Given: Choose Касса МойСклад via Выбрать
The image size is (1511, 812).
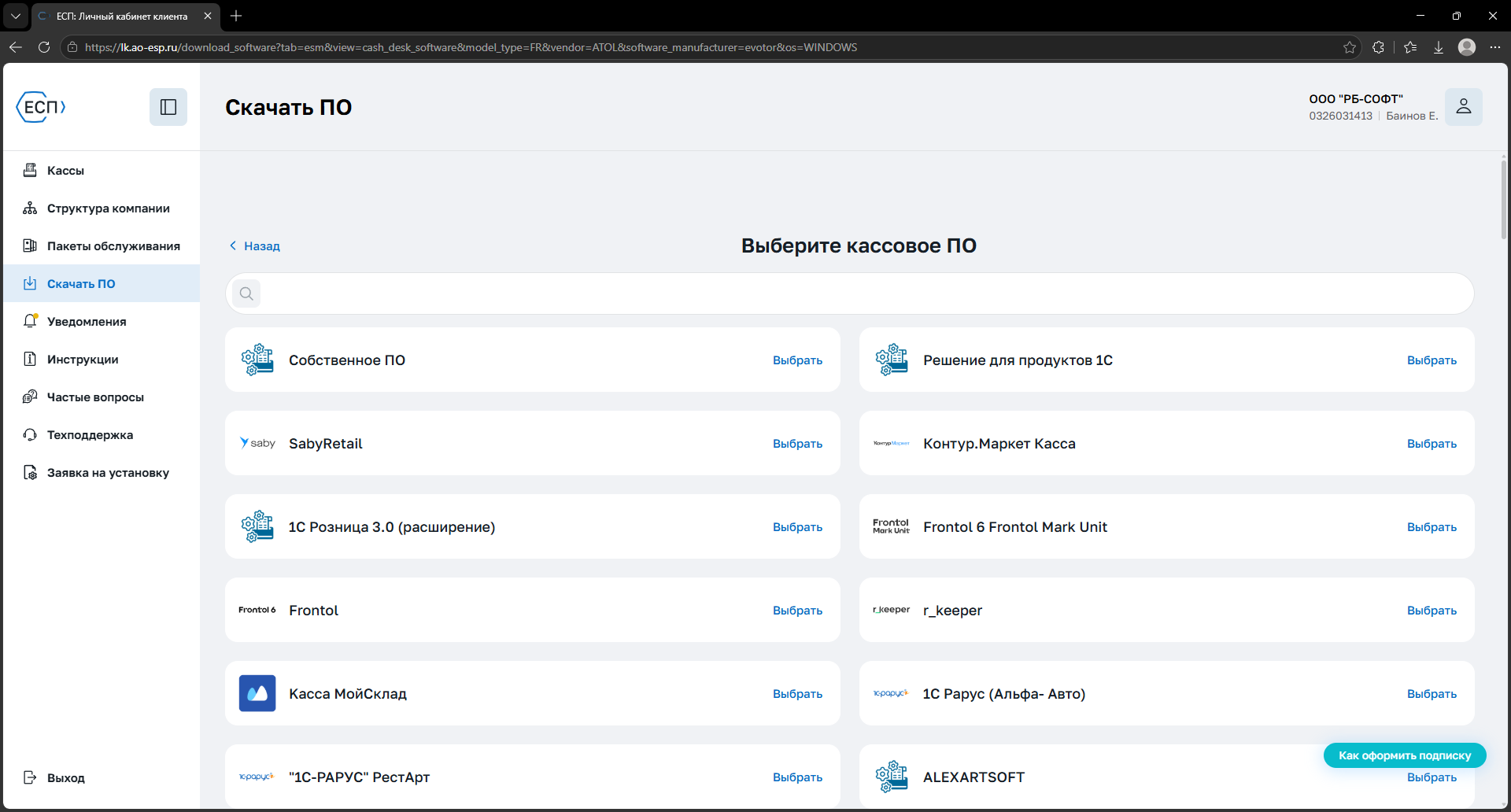Looking at the screenshot, I should (797, 694).
